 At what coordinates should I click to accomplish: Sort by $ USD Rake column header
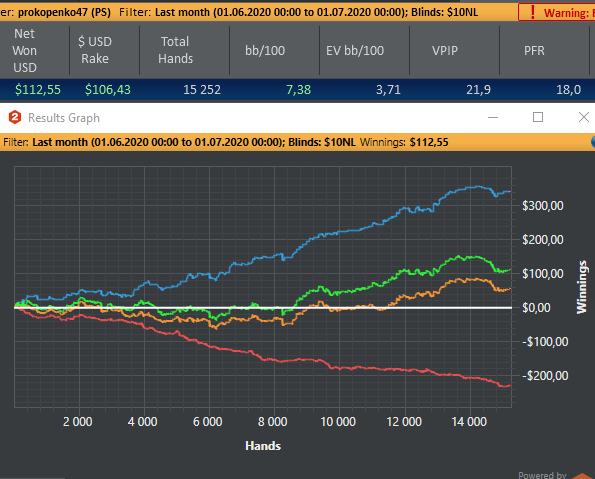[x=95, y=50]
